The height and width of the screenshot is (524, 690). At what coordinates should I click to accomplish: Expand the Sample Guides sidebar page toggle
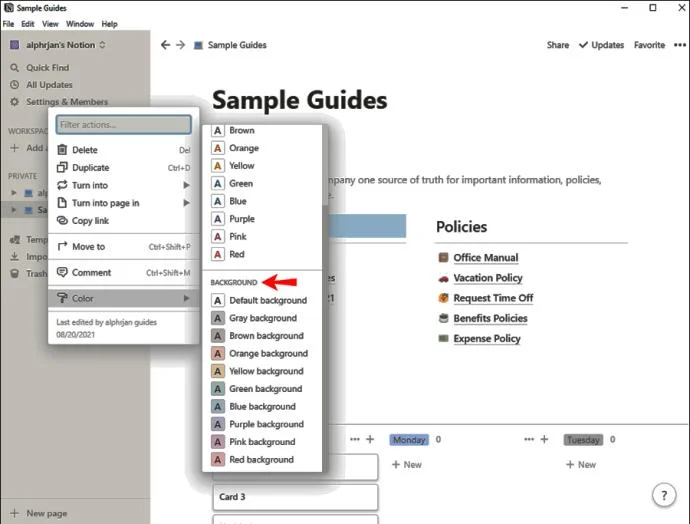(14, 210)
